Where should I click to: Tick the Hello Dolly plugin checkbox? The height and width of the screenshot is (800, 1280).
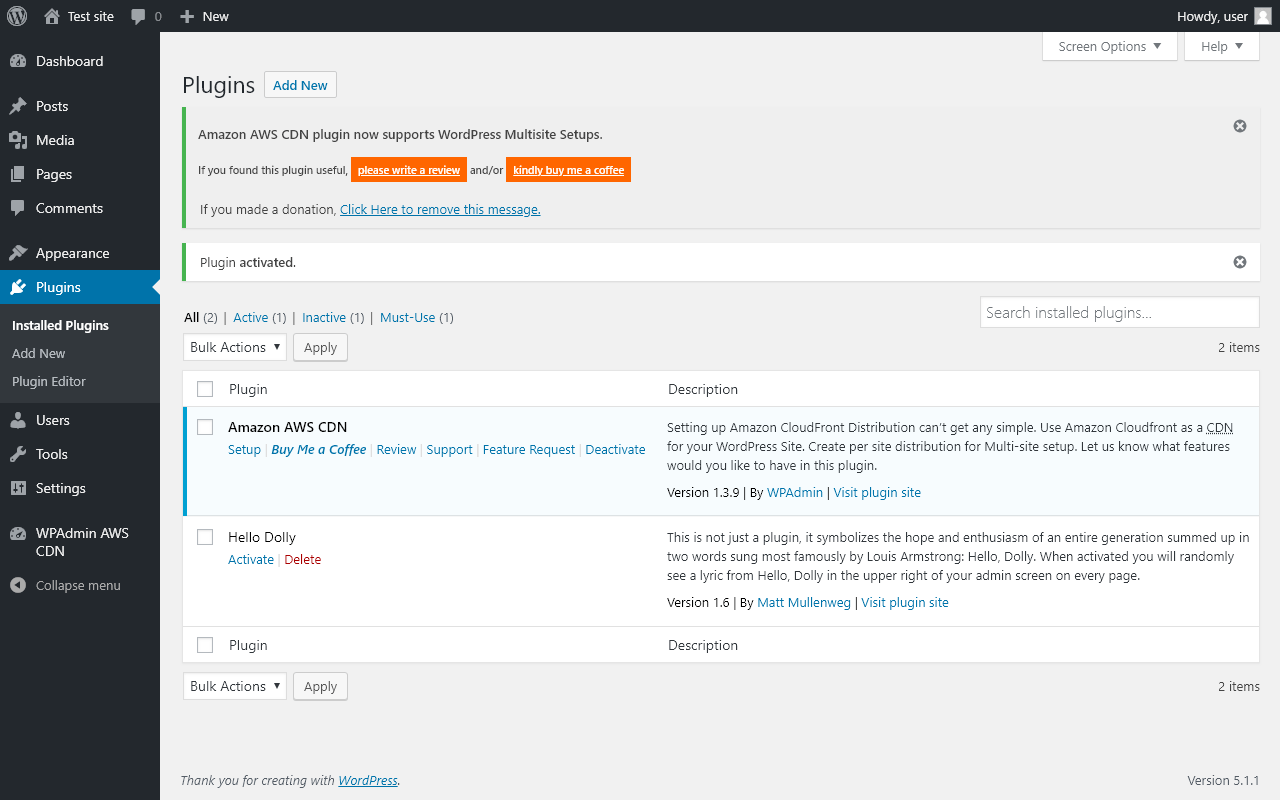pos(205,537)
